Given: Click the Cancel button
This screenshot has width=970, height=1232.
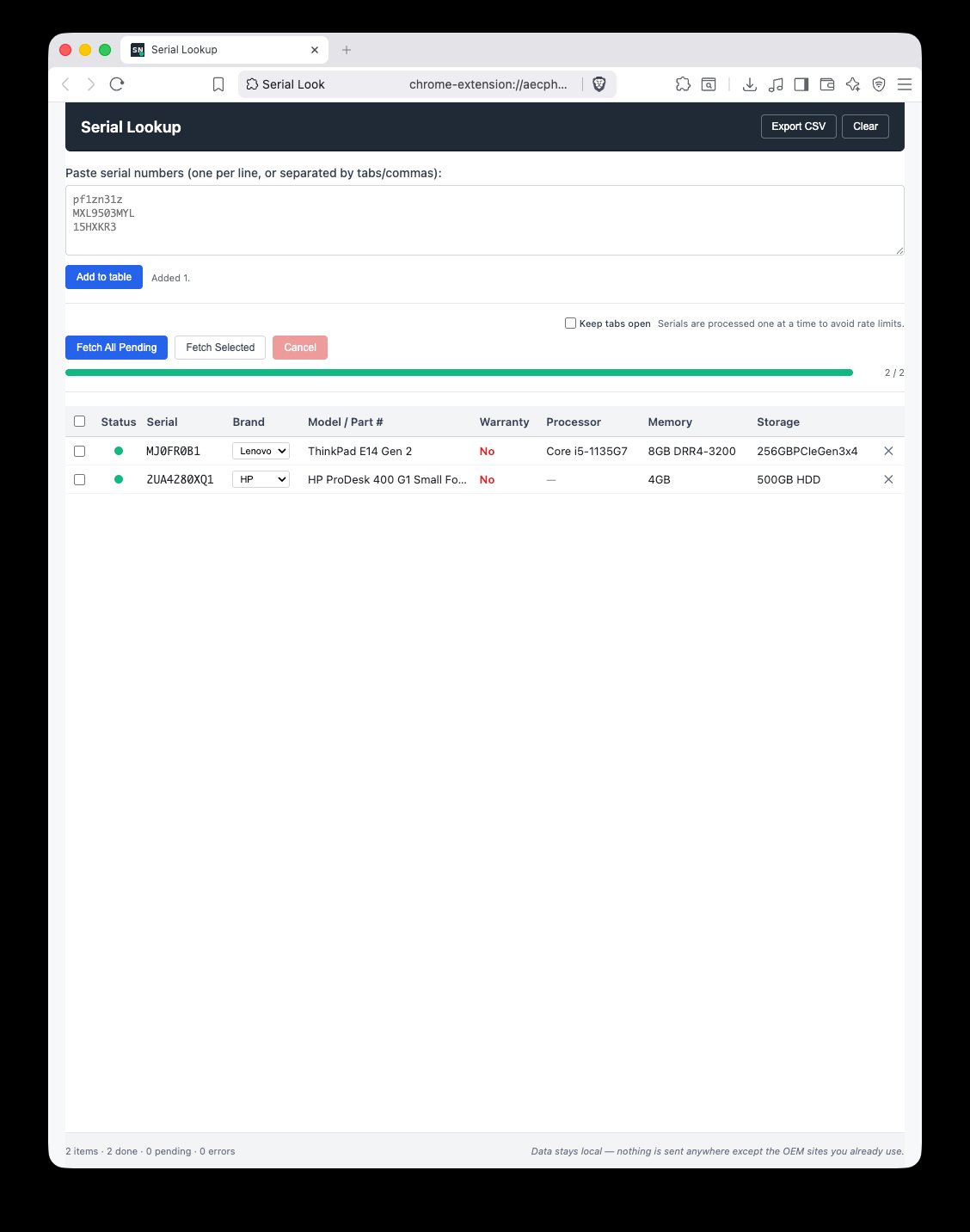Looking at the screenshot, I should (300, 348).
